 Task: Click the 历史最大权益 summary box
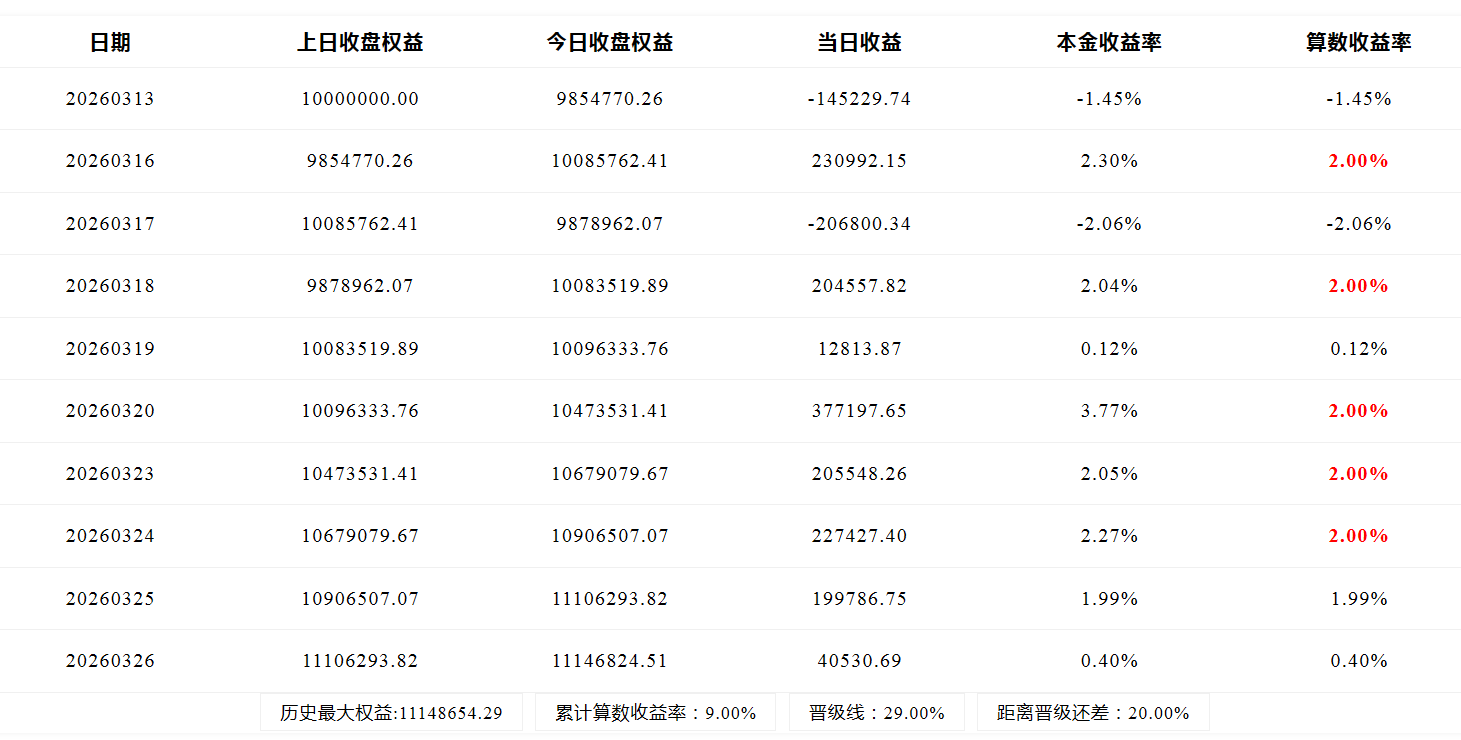[391, 713]
